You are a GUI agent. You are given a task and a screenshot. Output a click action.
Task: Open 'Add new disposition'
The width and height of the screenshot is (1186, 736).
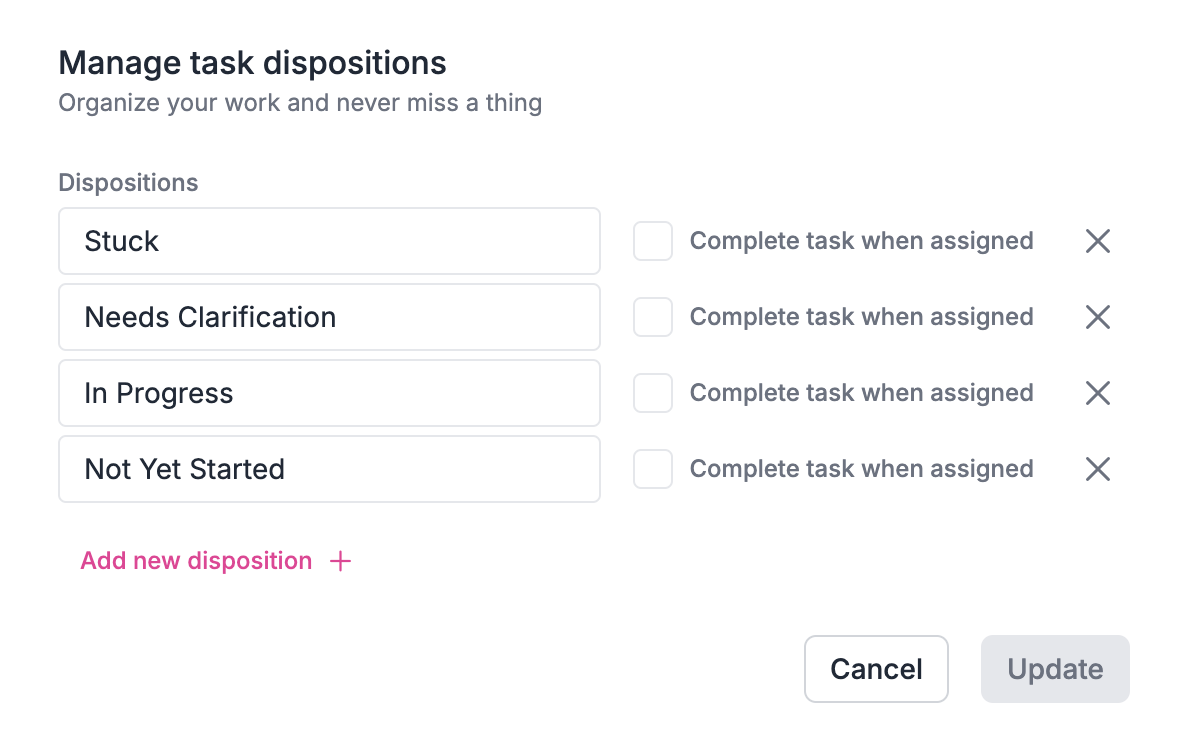[196, 561]
